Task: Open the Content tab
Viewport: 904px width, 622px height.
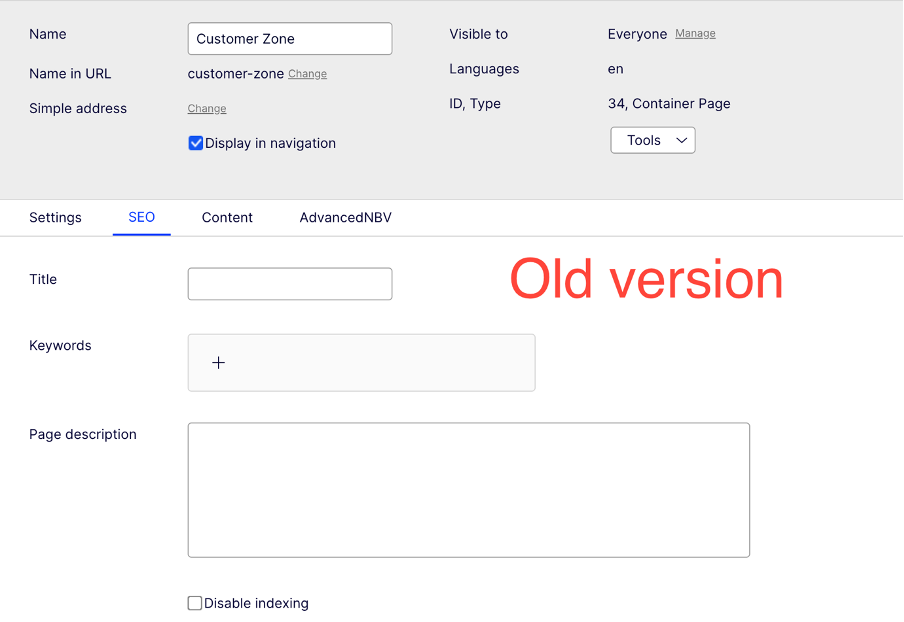Action: point(227,217)
